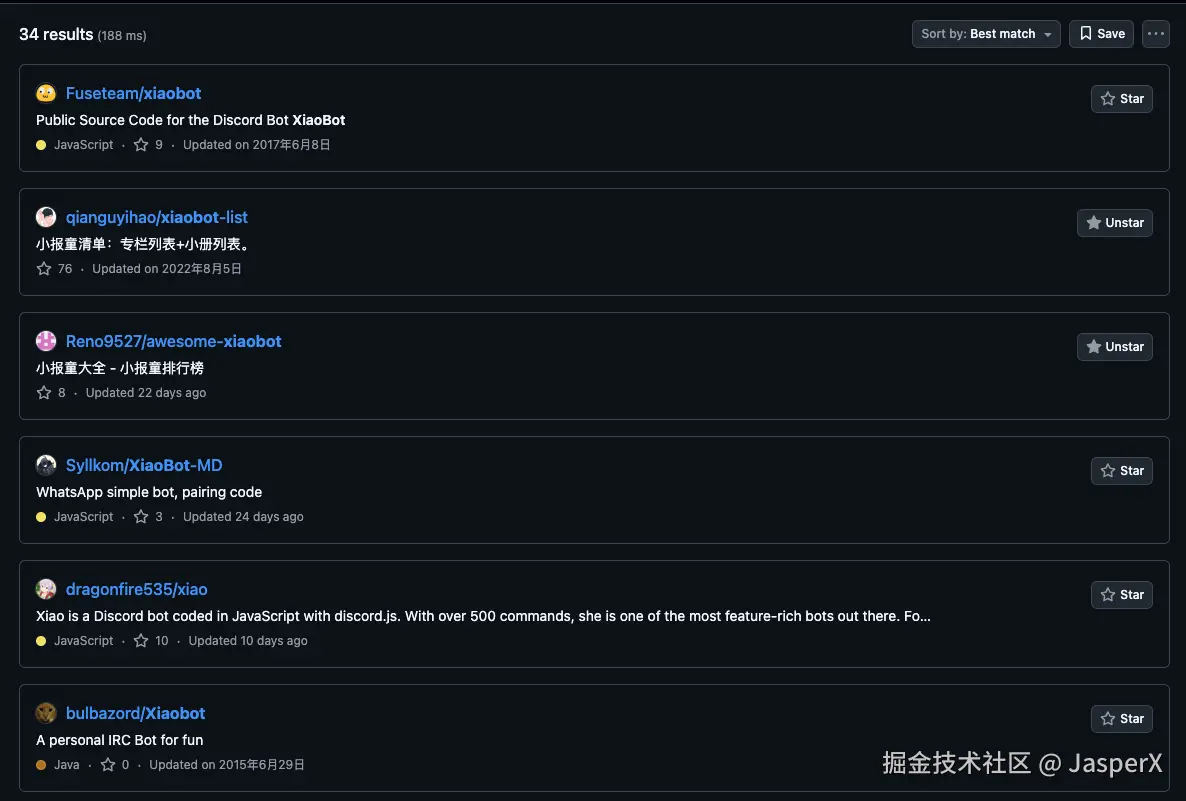Open the Sort by Best match dropdown
The width and height of the screenshot is (1186, 801).
point(985,33)
